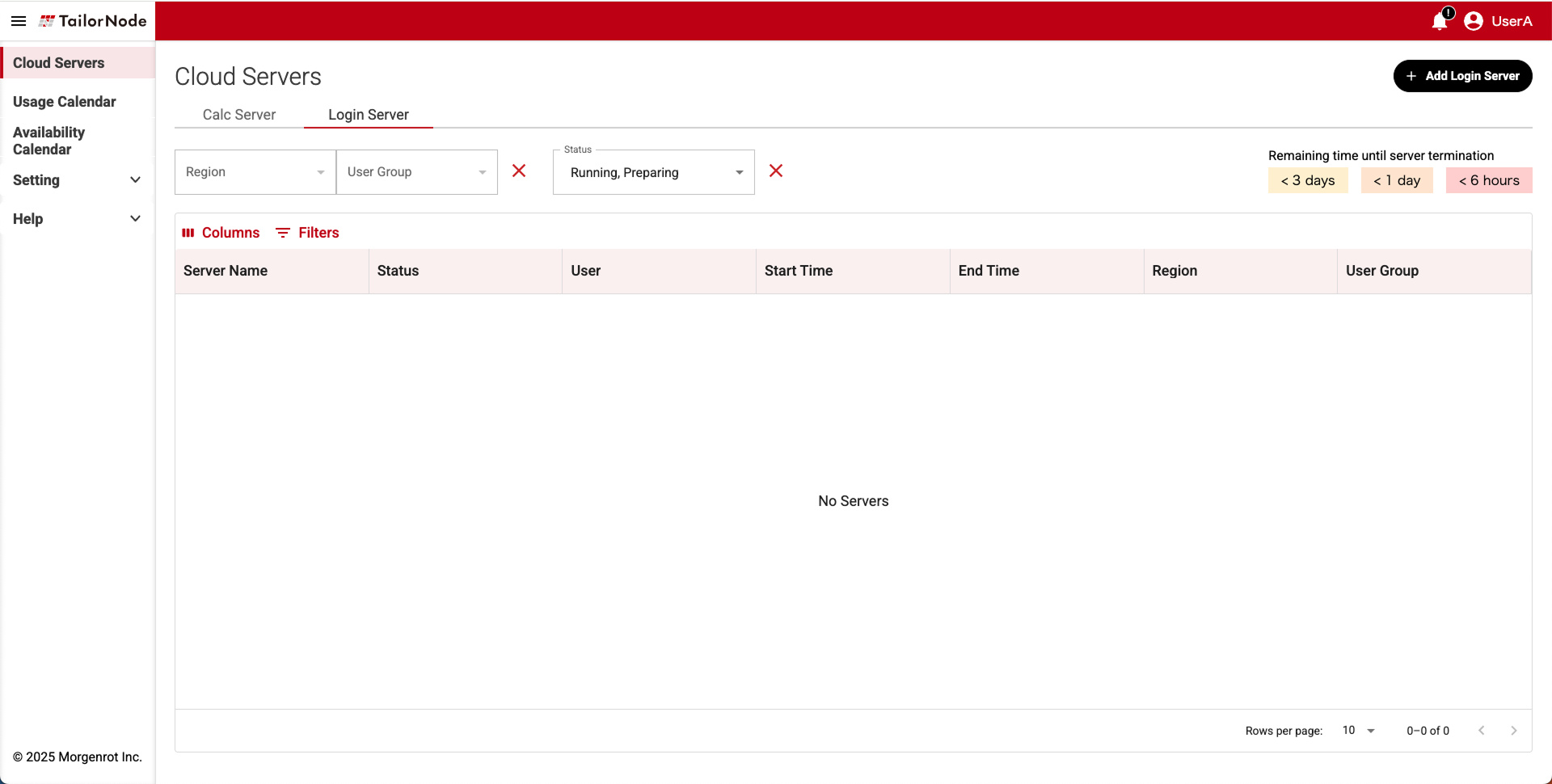Click the No Servers message
1552x784 pixels.
tap(854, 501)
